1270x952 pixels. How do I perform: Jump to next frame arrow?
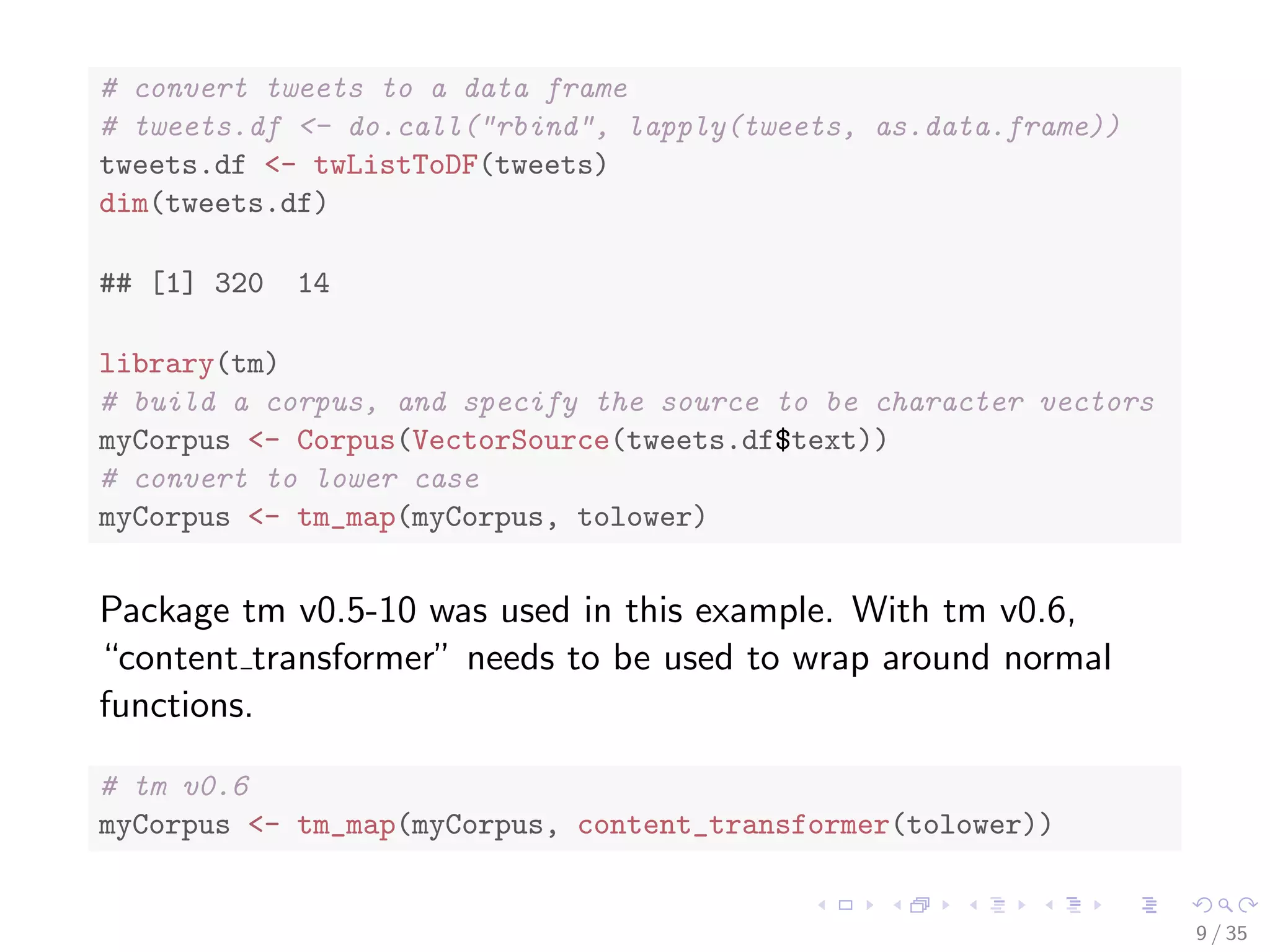pos(946,905)
